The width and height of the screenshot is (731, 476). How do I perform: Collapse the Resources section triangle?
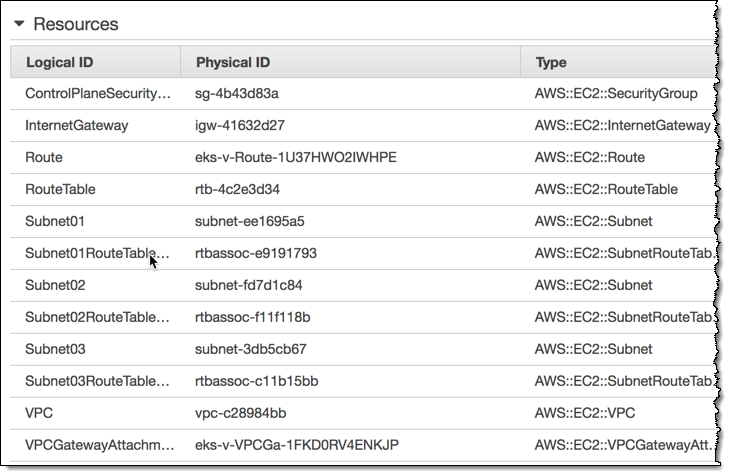click(19, 23)
